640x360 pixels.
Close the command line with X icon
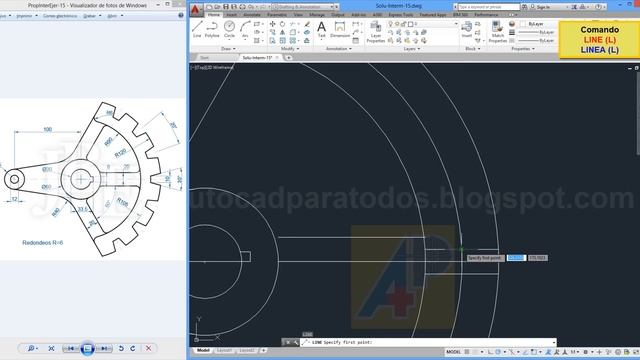click(x=288, y=342)
